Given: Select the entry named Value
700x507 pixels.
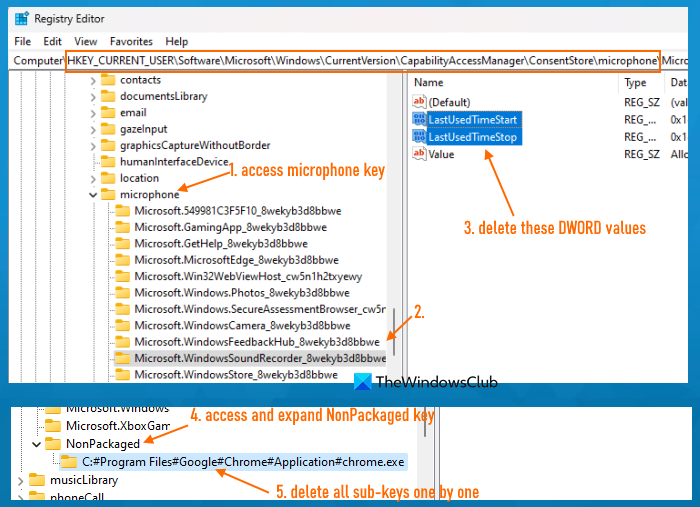Looking at the screenshot, I should point(441,154).
